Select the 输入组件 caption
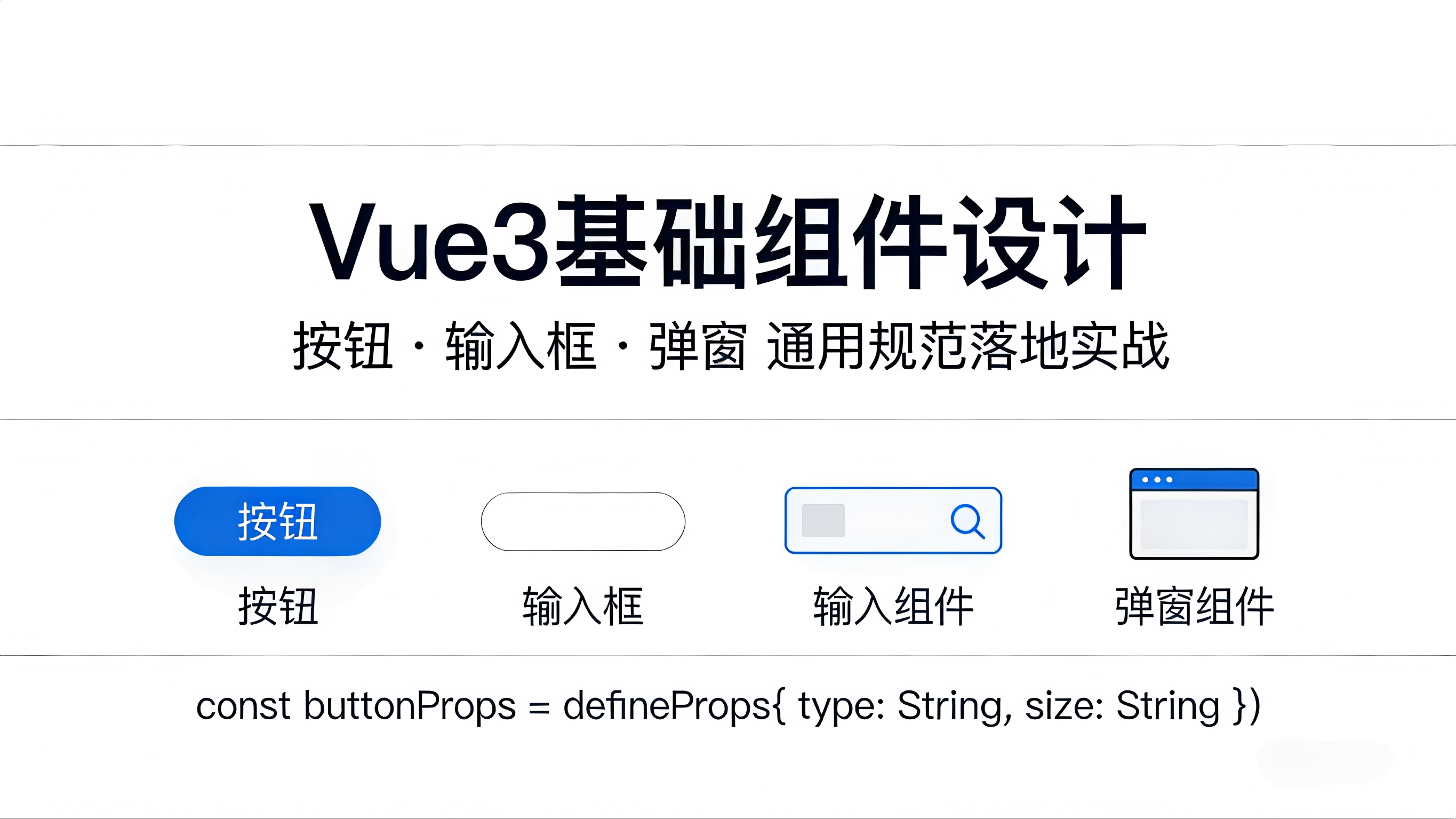Viewport: 1456px width, 819px height. point(893,606)
